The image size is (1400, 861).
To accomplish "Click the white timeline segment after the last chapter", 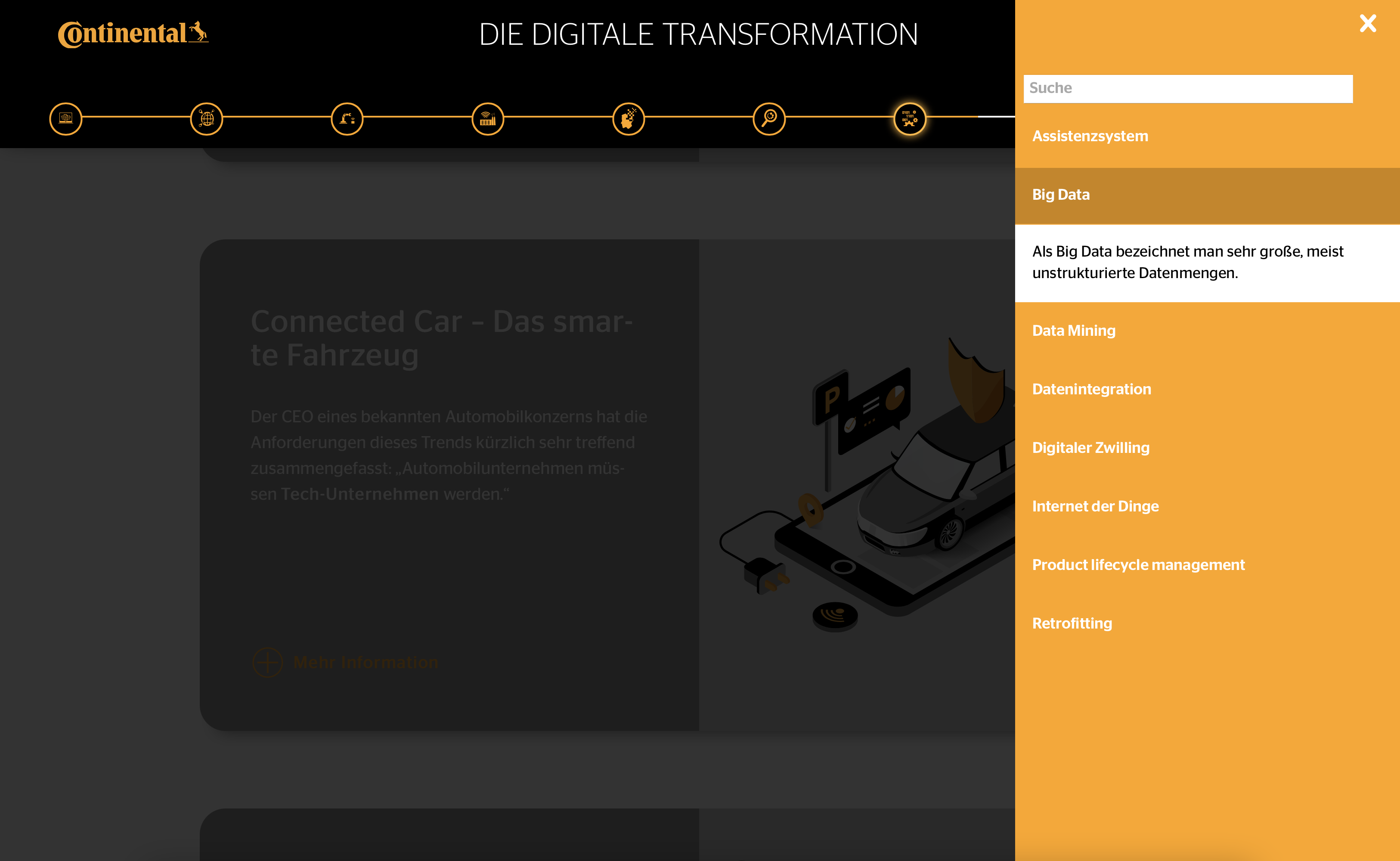I will [995, 117].
